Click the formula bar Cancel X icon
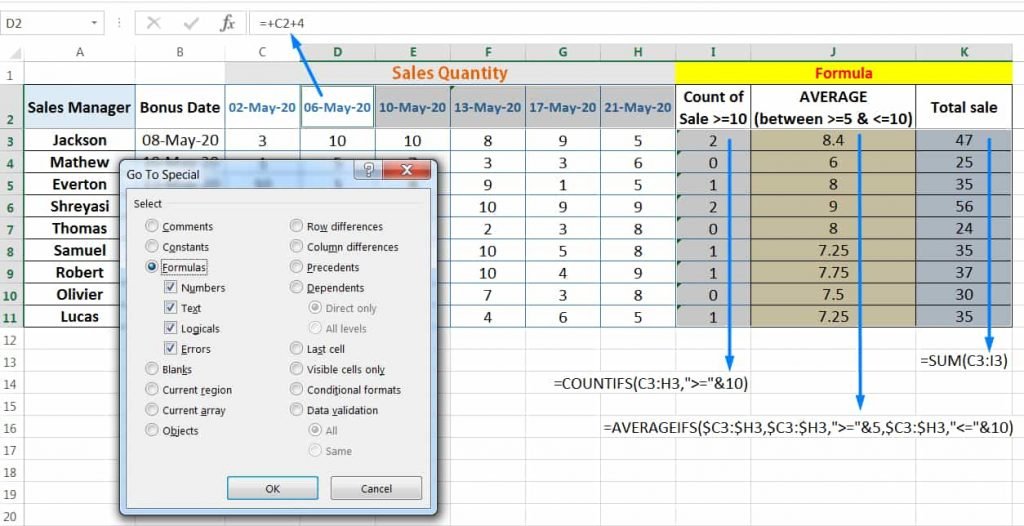The height and width of the screenshot is (526, 1024). pos(153,22)
